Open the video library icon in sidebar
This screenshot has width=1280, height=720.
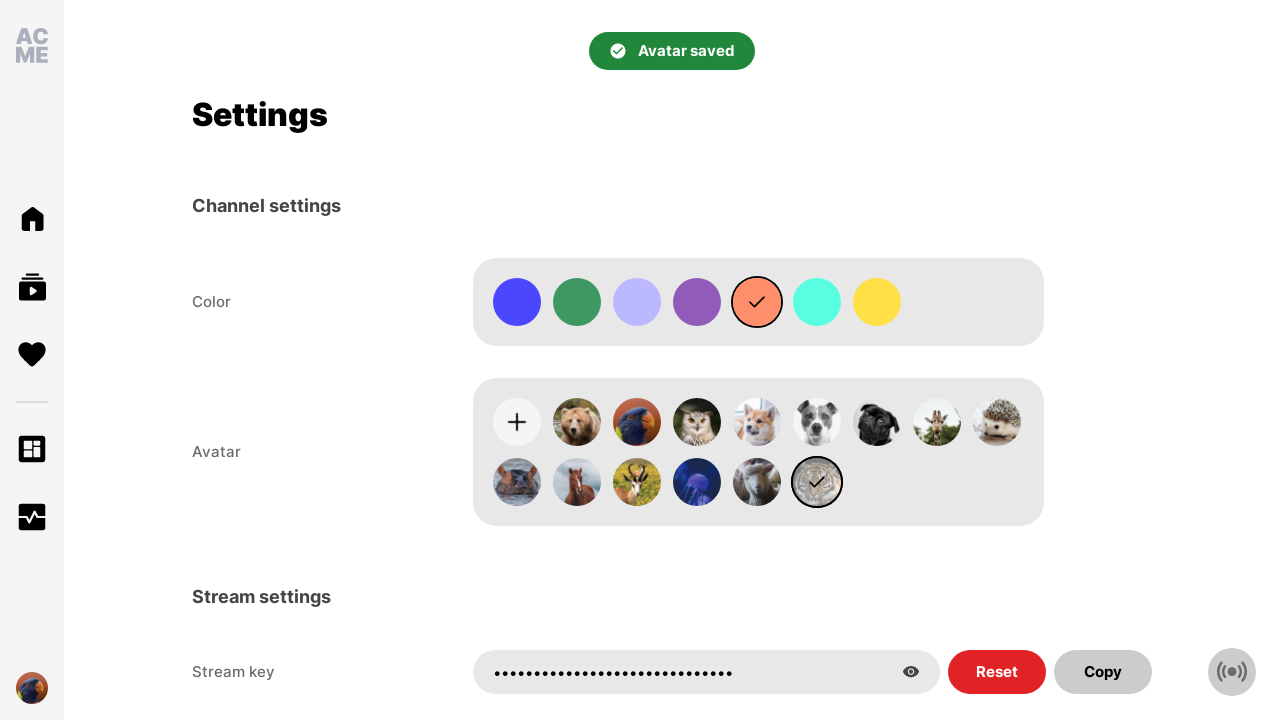click(x=32, y=287)
